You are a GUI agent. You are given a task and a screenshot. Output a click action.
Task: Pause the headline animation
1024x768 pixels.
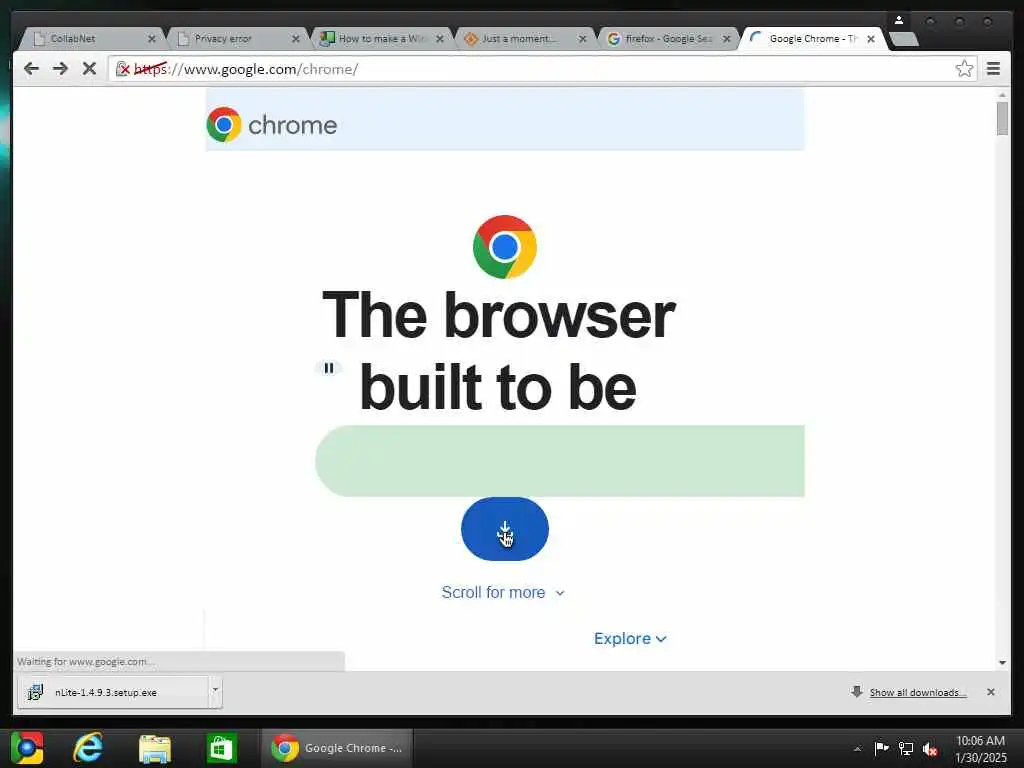pyautogui.click(x=328, y=368)
